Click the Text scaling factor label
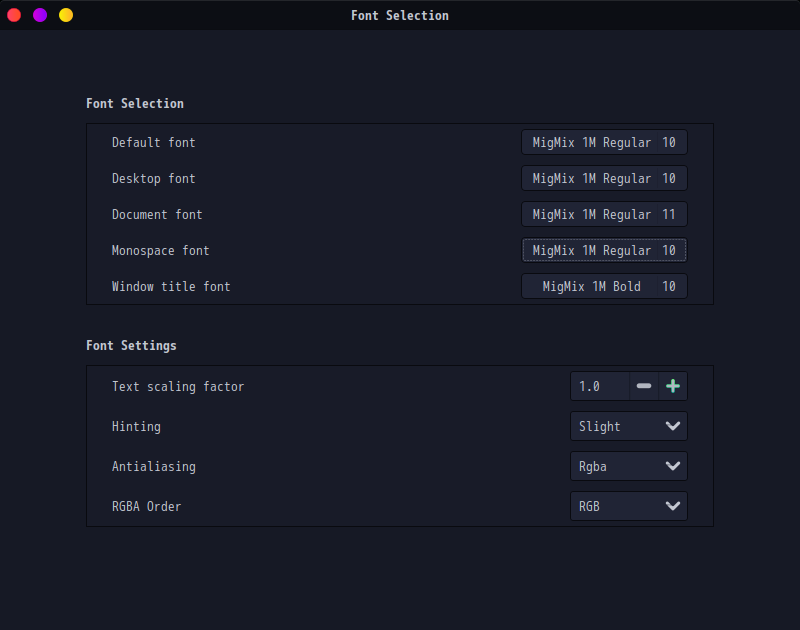The height and width of the screenshot is (630, 800). (x=178, y=386)
